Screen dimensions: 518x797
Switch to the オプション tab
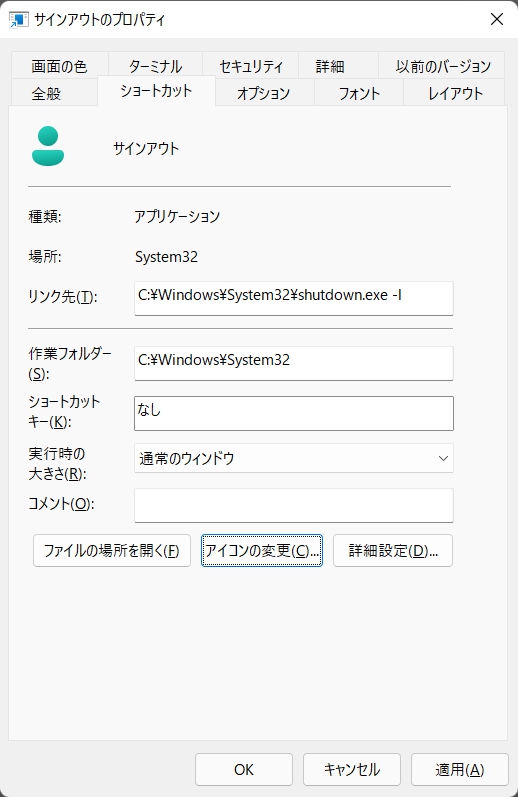pyautogui.click(x=263, y=94)
